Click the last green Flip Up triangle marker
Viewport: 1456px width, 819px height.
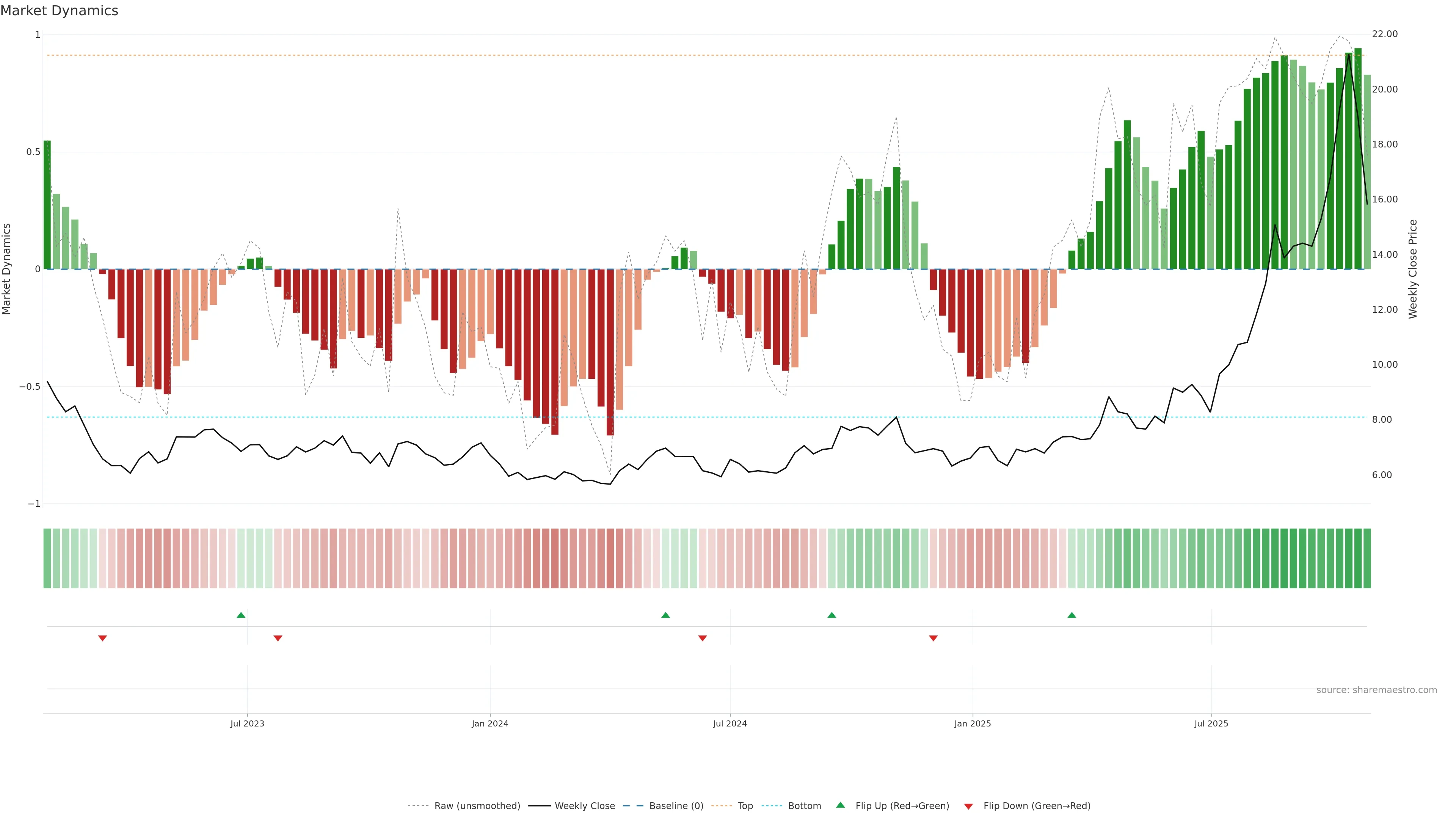(1072, 615)
